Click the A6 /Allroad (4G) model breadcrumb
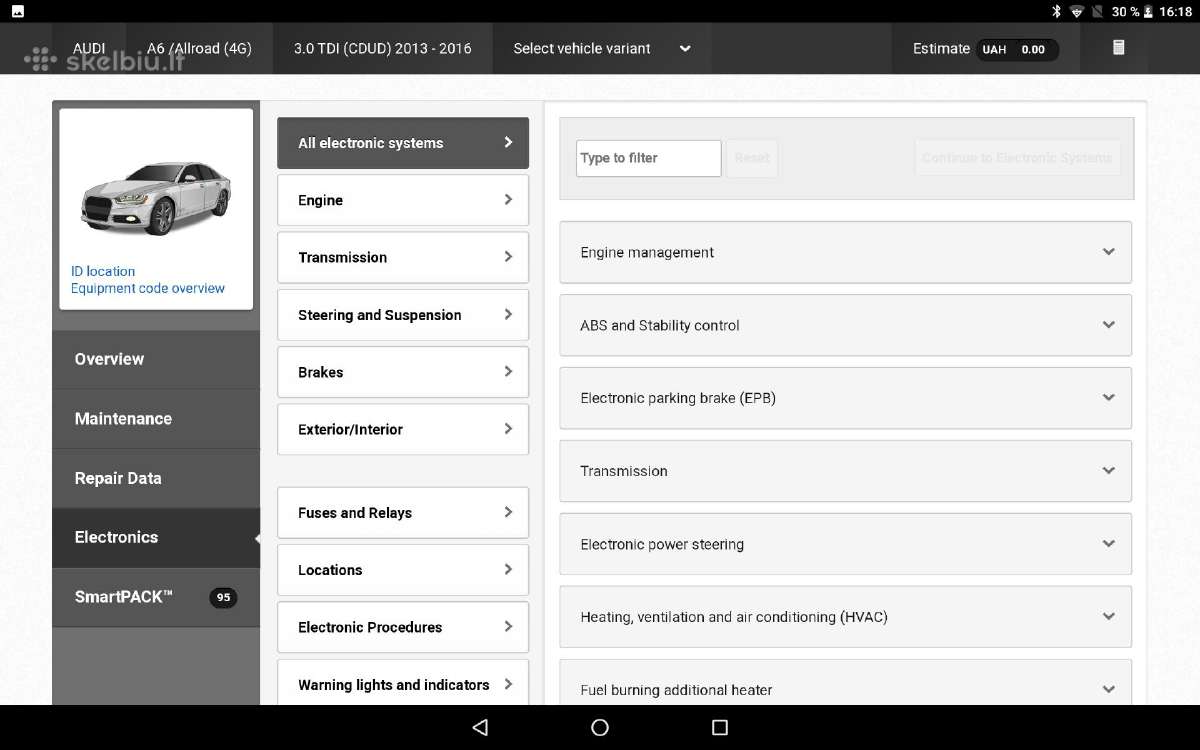The height and width of the screenshot is (750, 1200). (199, 48)
